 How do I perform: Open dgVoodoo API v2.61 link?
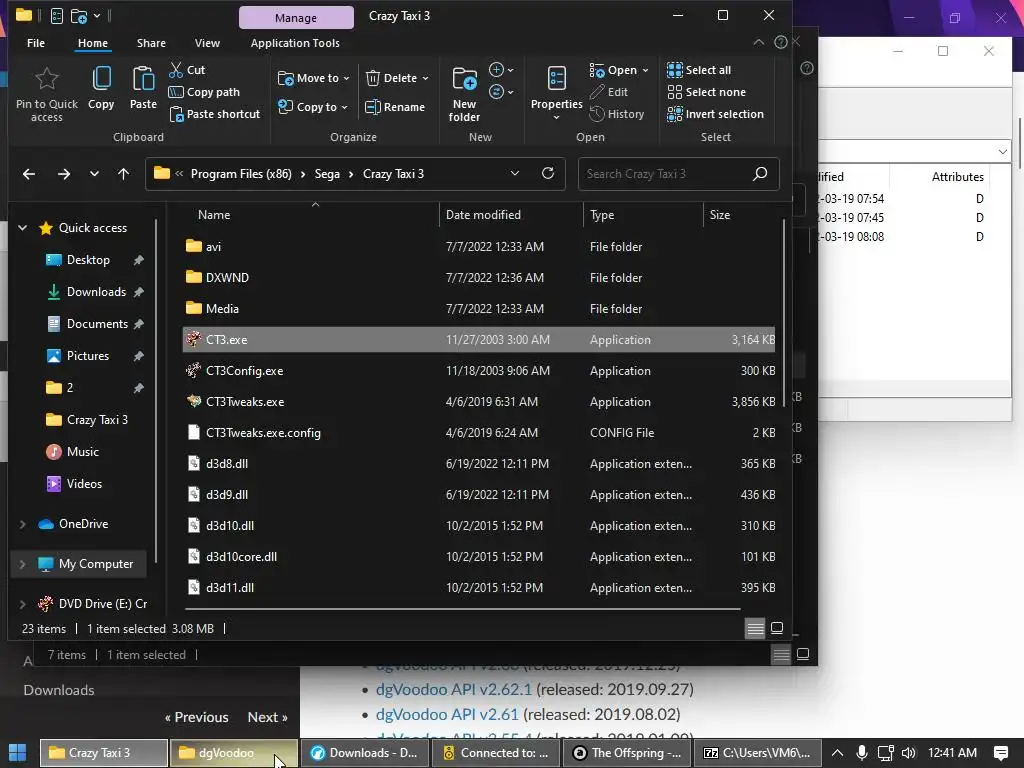[x=447, y=714]
